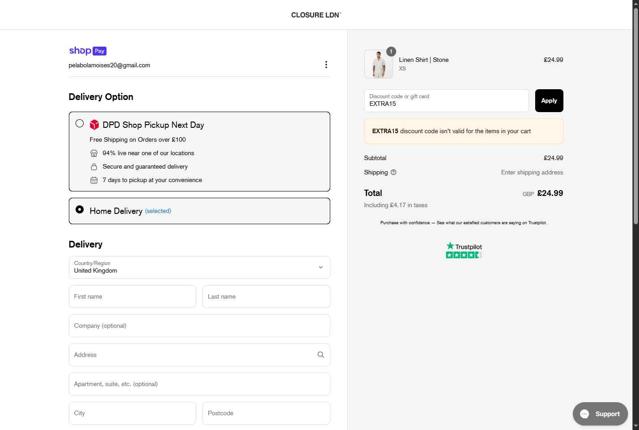
Task: Click the pelabolamoises20@gmail.com email text
Action: click(x=109, y=65)
